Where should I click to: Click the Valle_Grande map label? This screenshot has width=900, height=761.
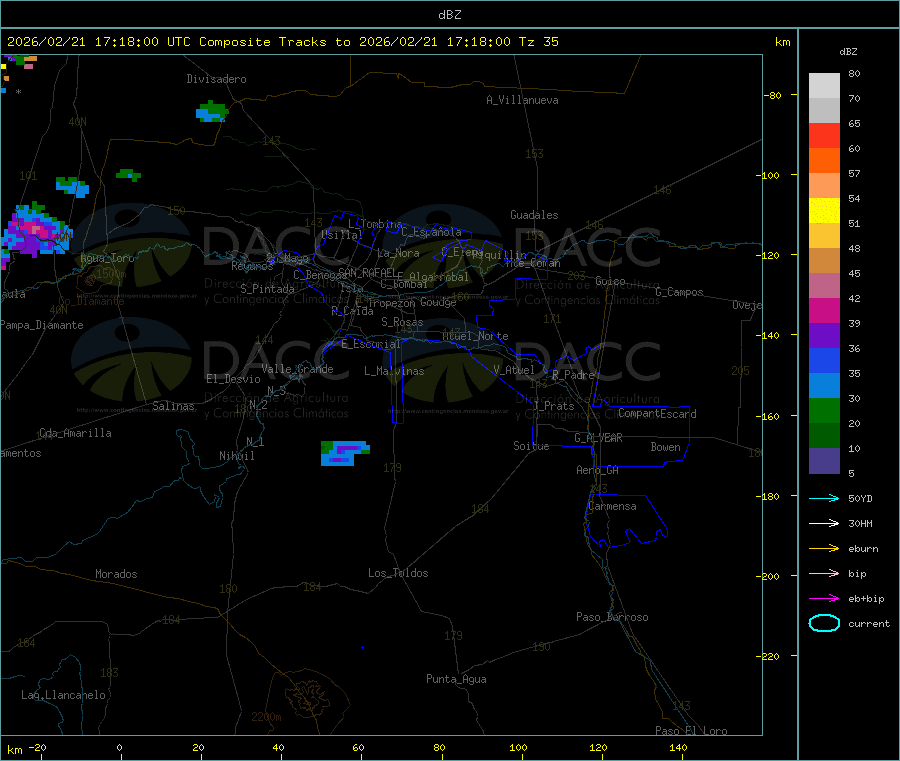(297, 369)
